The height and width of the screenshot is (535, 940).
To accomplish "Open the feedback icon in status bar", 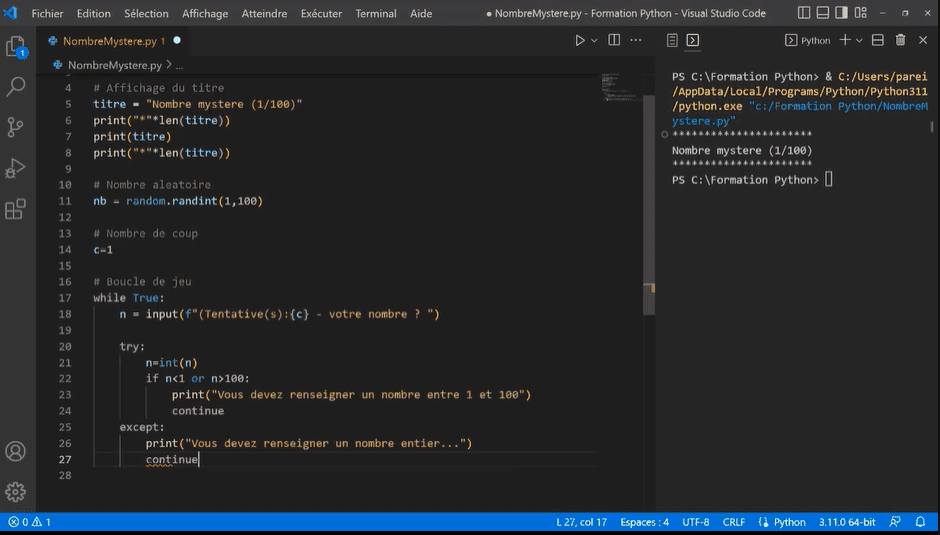I will (895, 522).
